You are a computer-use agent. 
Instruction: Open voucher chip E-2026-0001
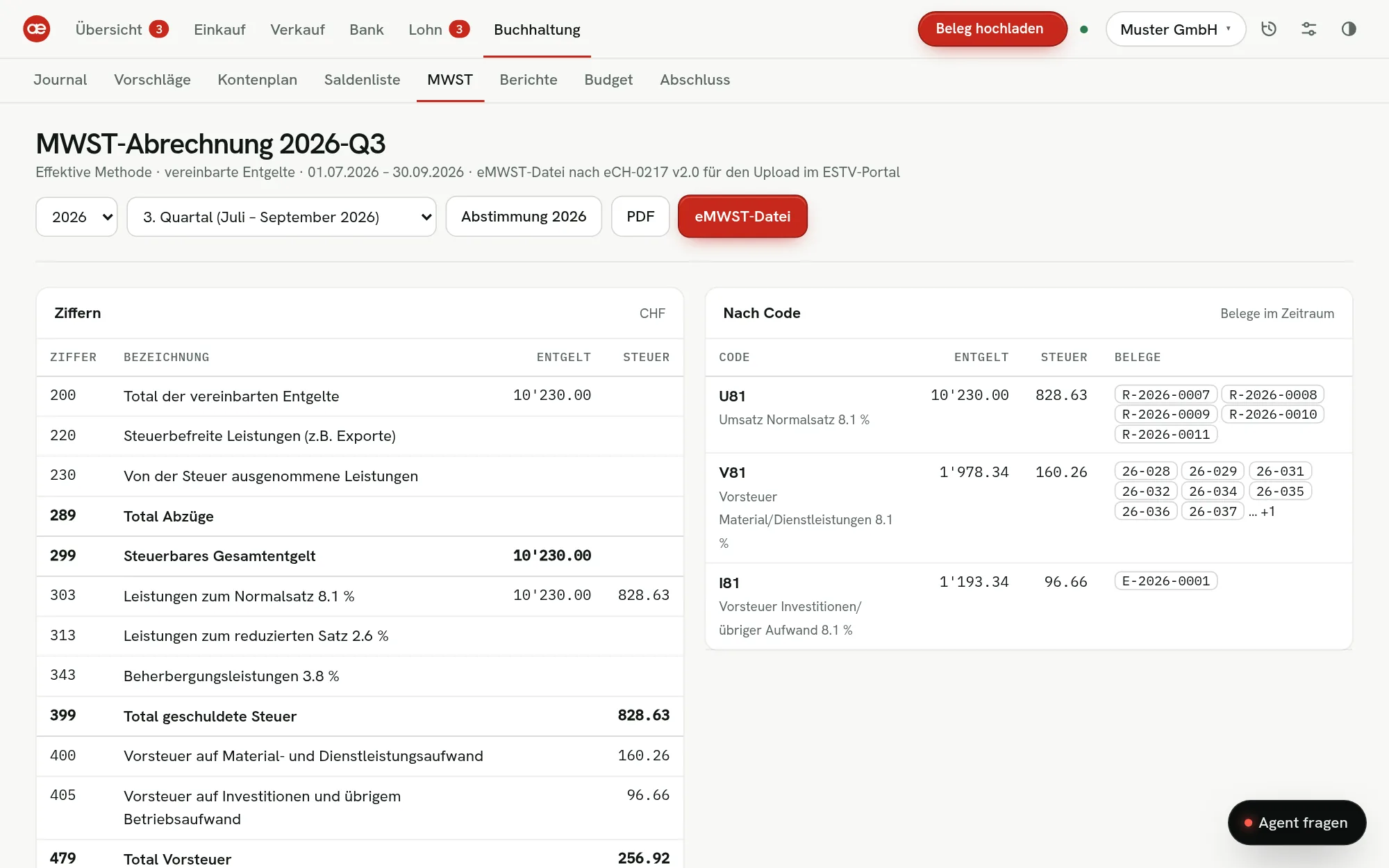(1165, 581)
